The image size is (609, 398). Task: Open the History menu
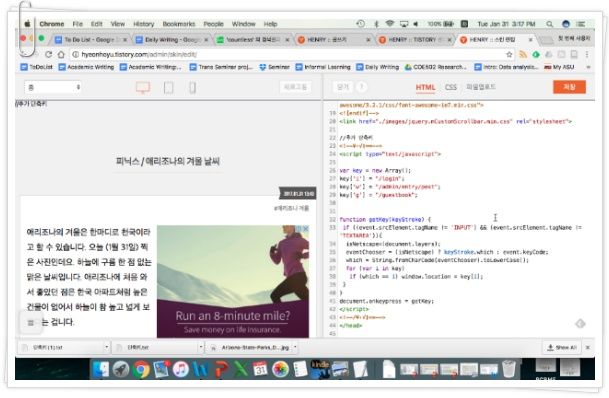coord(144,24)
